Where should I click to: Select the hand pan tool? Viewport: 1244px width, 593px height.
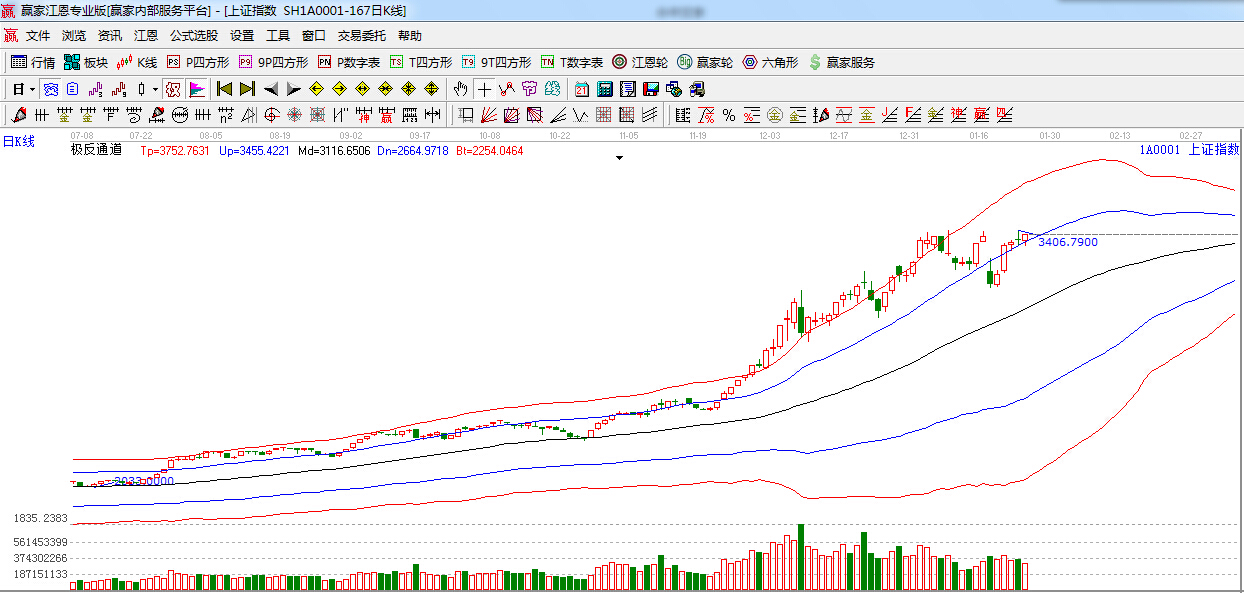(460, 89)
